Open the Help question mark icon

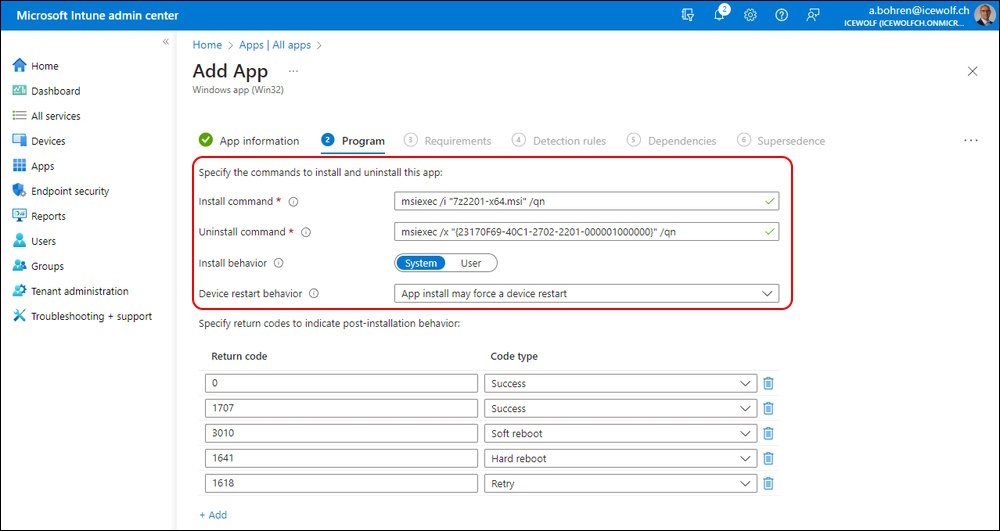781,15
